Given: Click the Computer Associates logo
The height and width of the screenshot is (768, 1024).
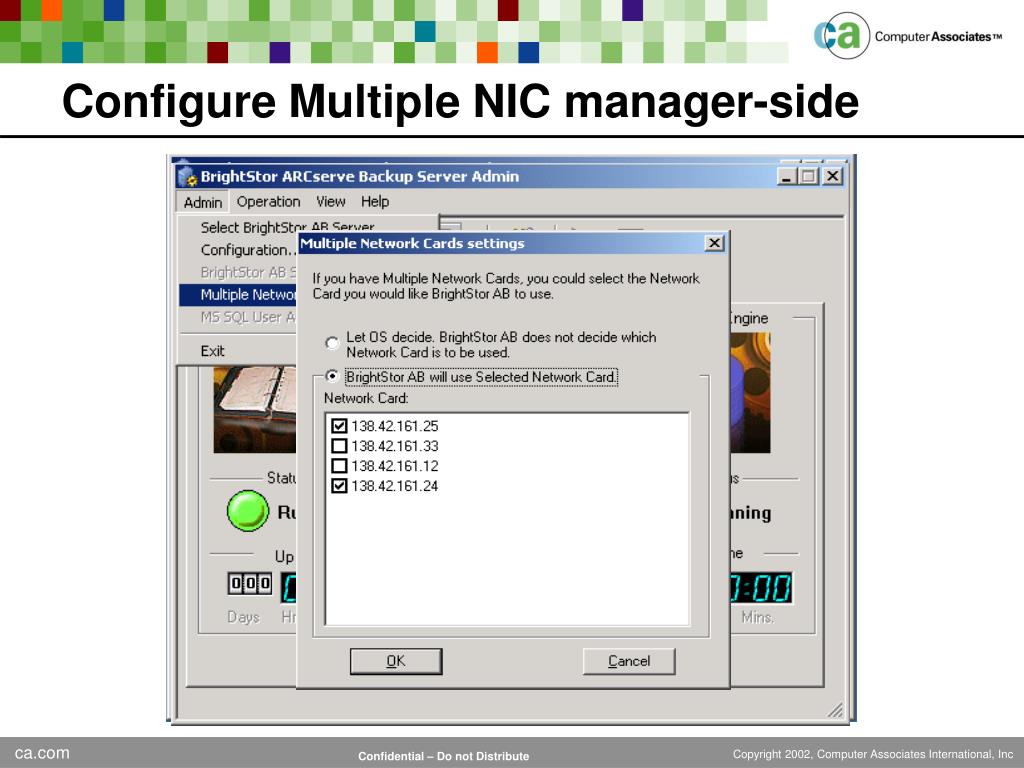Looking at the screenshot, I should tap(908, 36).
